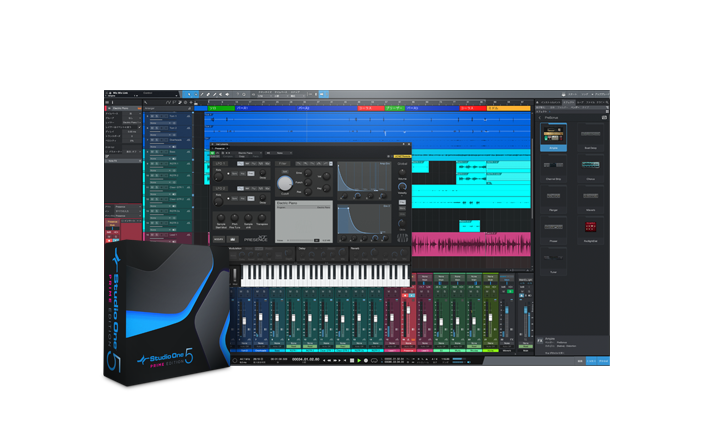The image size is (705, 421).
Task: Click the Presence channel fader in mixer
Action: [x=408, y=311]
